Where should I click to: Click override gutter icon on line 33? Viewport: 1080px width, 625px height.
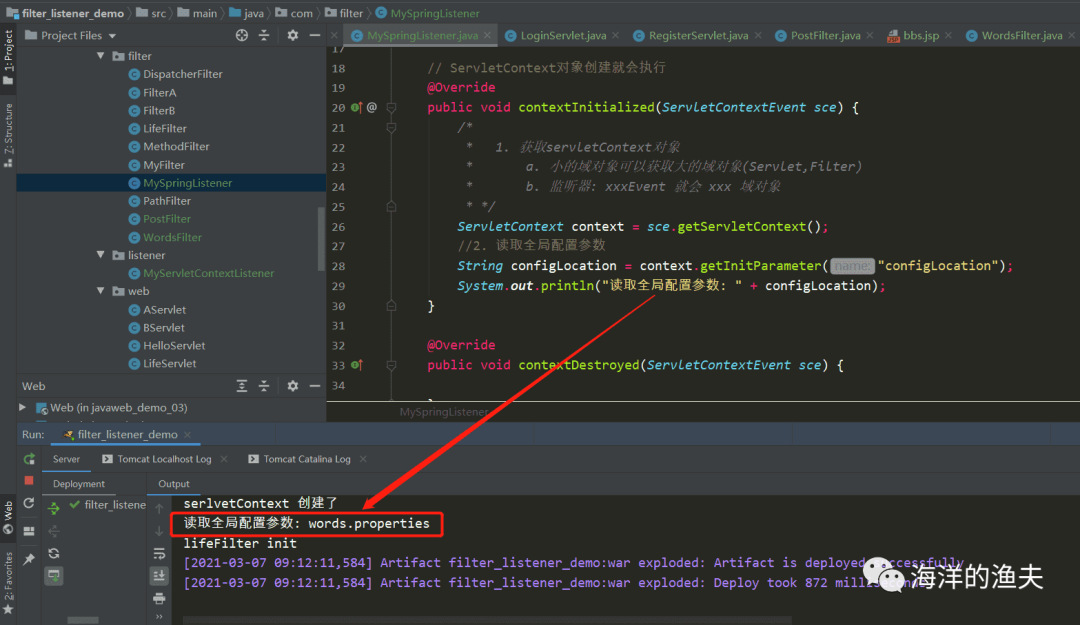tap(356, 365)
